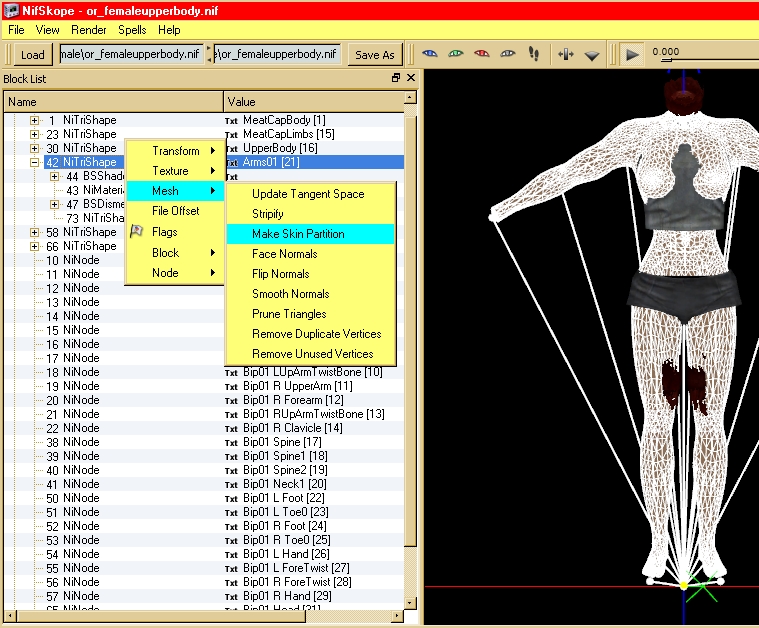Click the gray eye view icon

507,54
